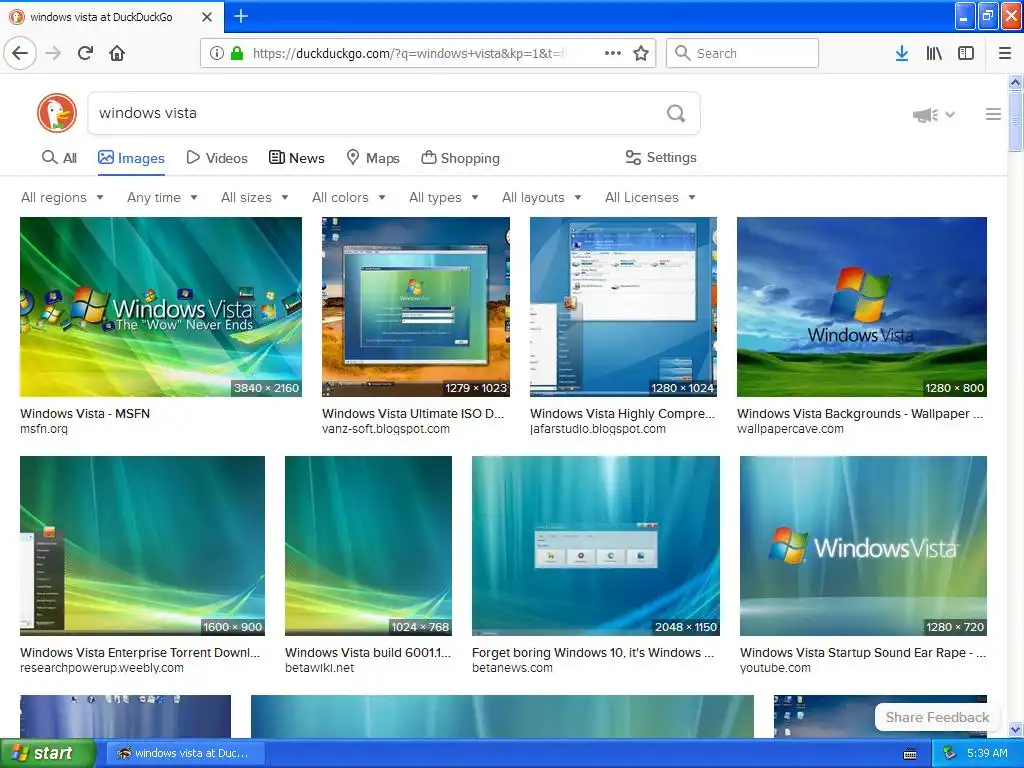Expand the All Licenses filter
This screenshot has height=768, width=1024.
650,197
